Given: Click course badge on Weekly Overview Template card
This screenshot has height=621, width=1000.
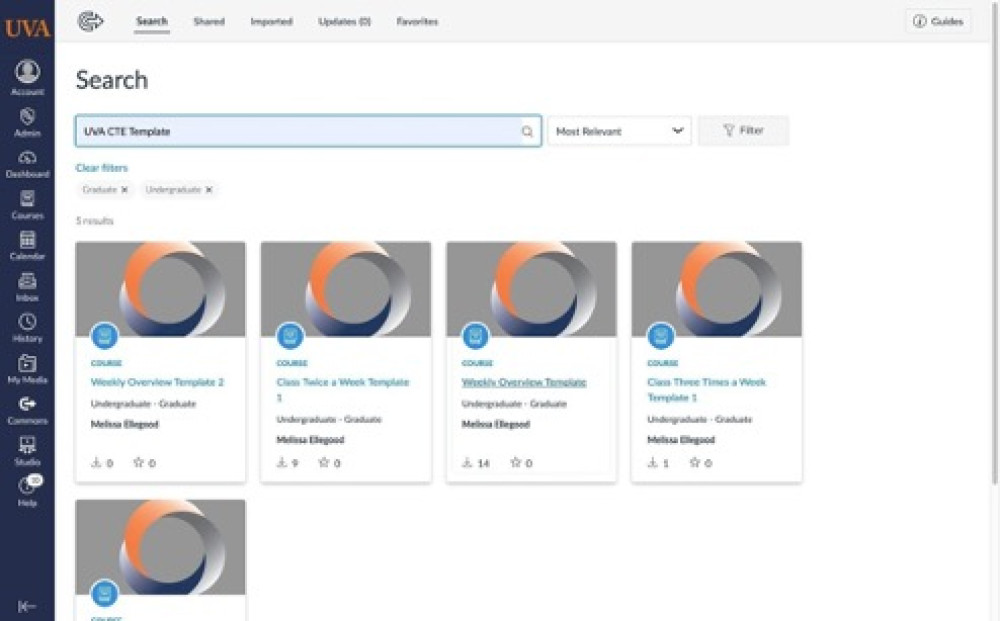Looking at the screenshot, I should tap(476, 335).
